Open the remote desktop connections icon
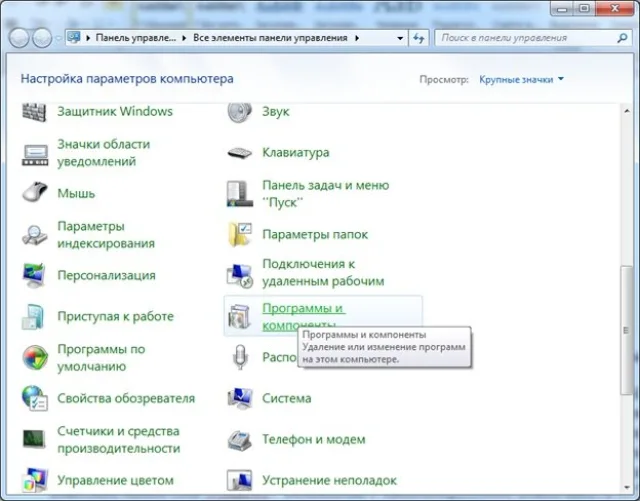 point(240,276)
